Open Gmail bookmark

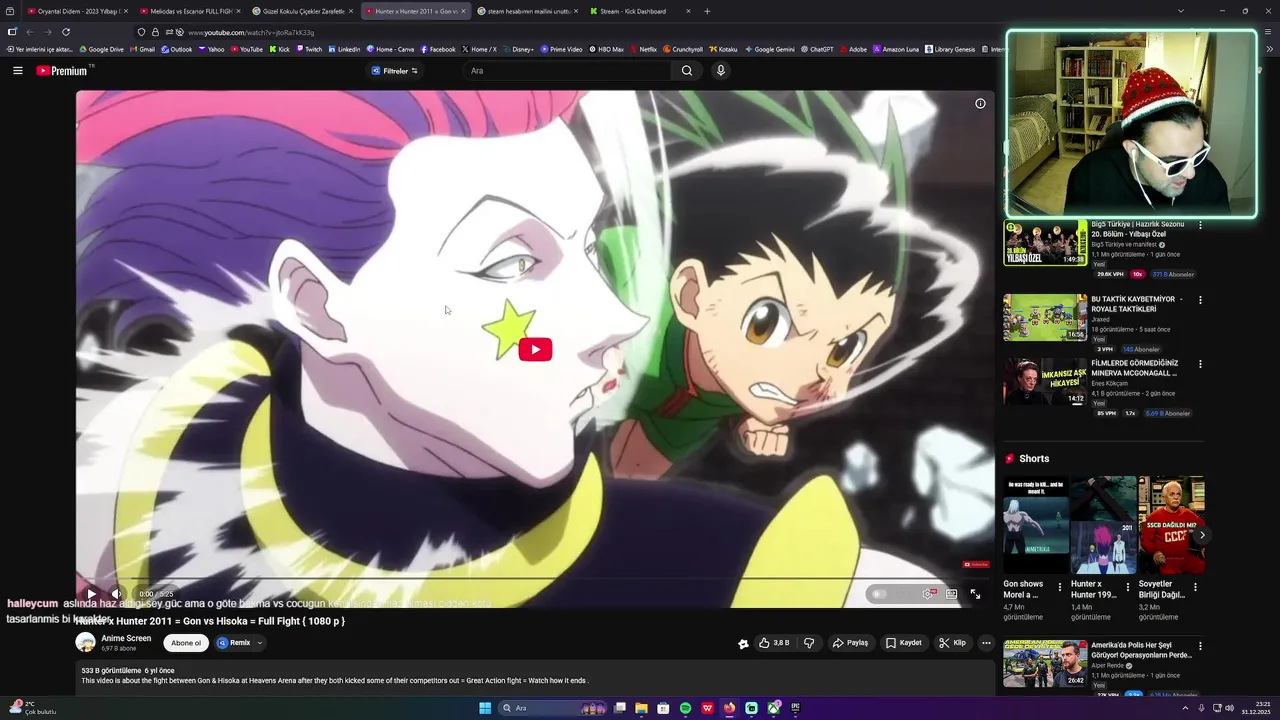(142, 49)
